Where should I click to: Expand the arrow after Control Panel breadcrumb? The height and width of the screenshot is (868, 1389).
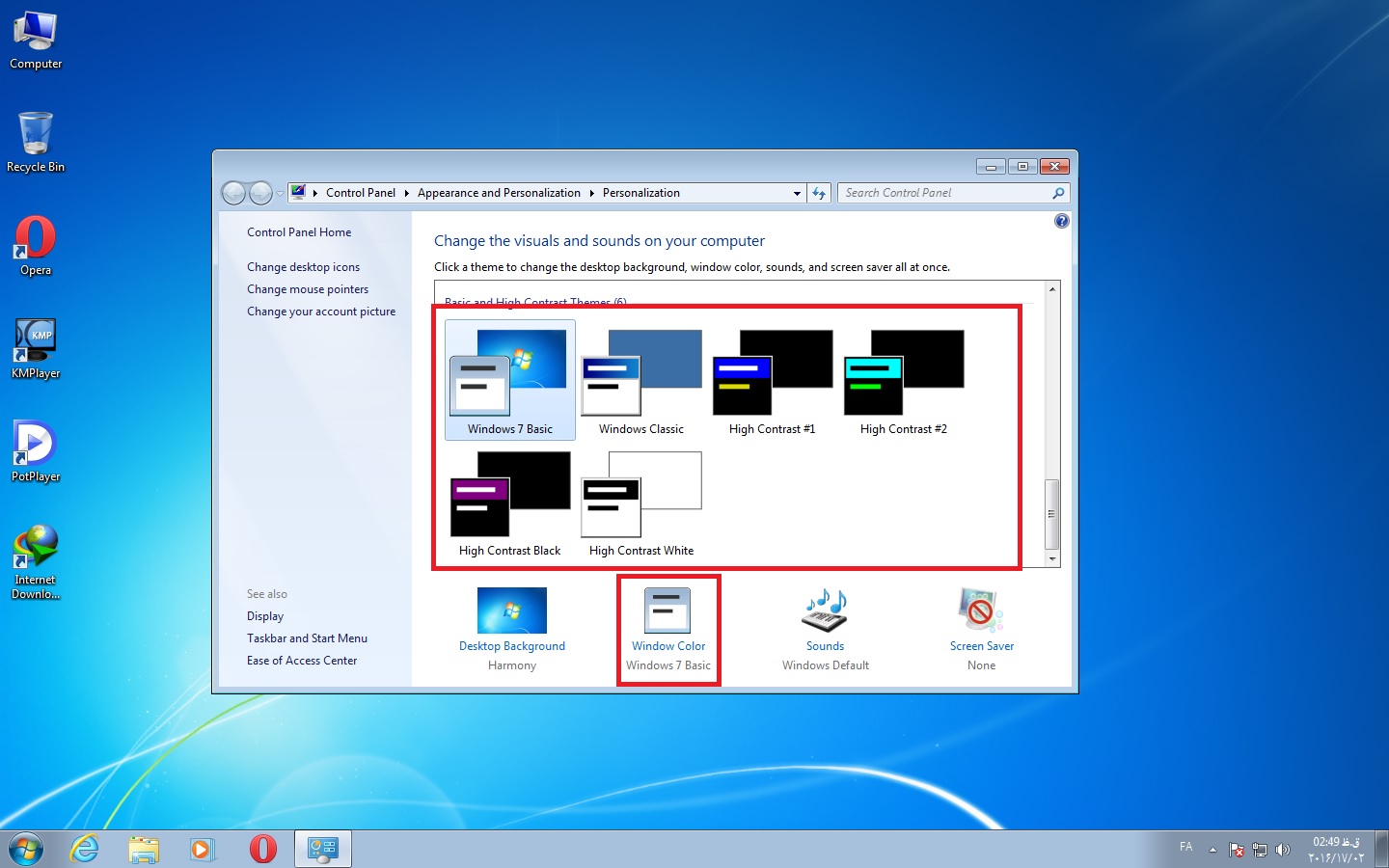pyautogui.click(x=407, y=193)
